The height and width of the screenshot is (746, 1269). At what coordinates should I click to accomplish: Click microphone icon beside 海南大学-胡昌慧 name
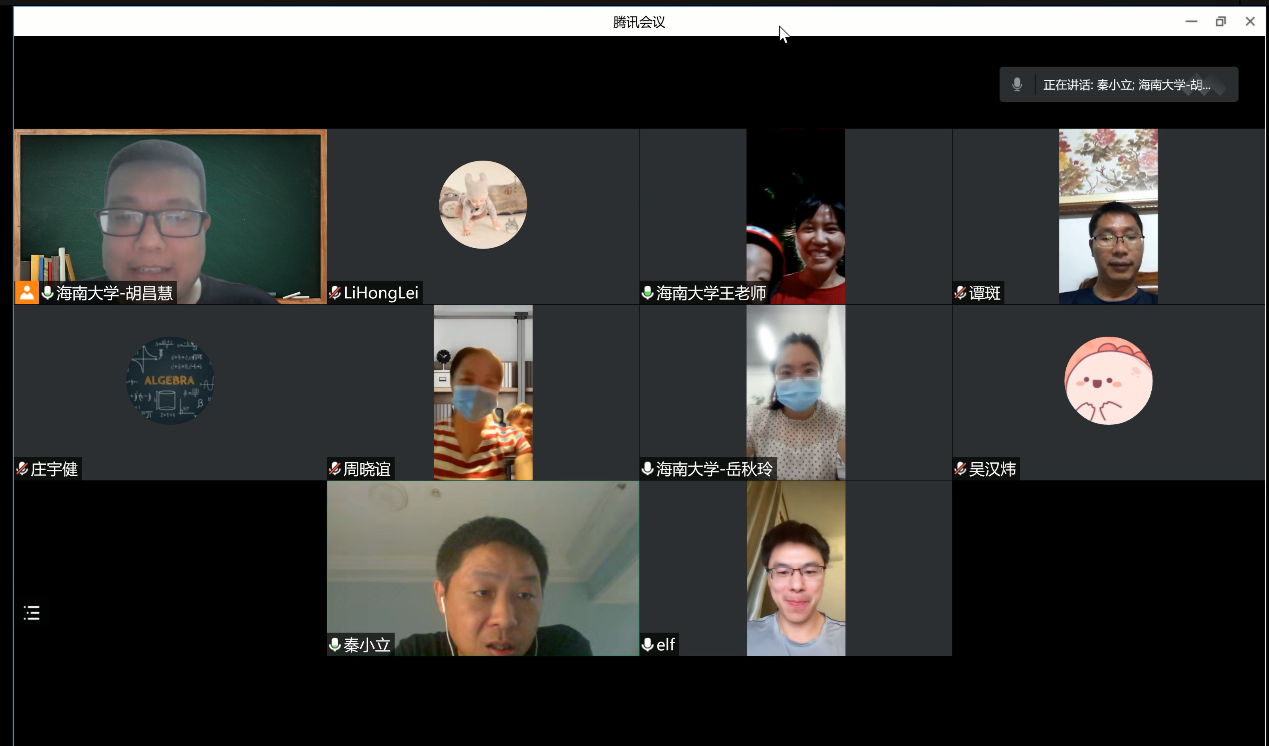[48, 293]
